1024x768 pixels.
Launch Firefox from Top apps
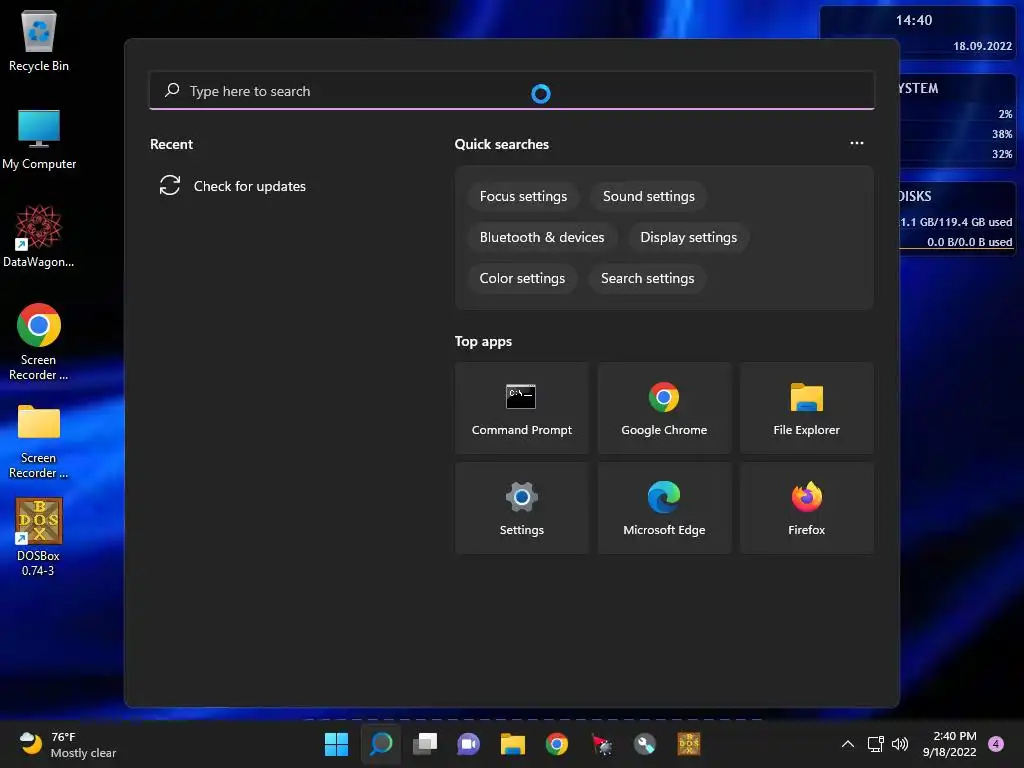coord(806,508)
